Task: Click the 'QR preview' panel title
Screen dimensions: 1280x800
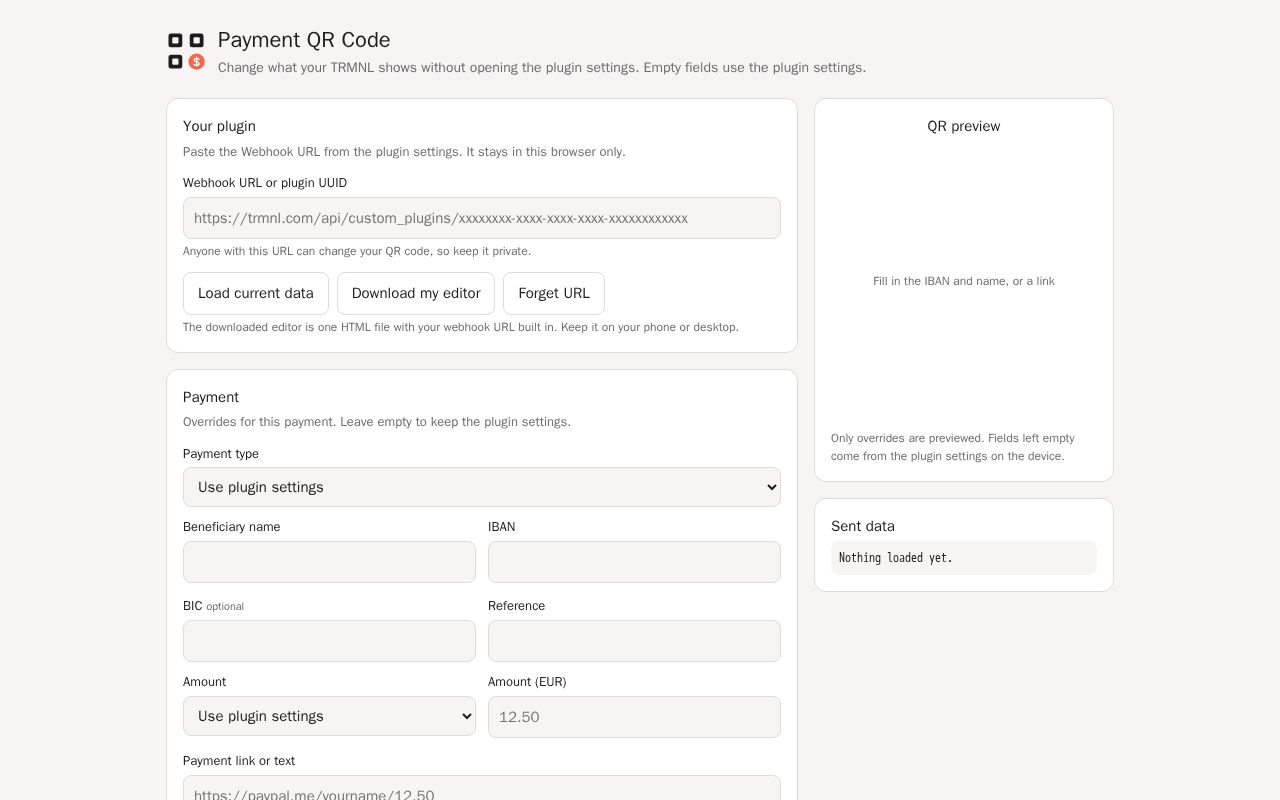Action: pyautogui.click(x=964, y=126)
